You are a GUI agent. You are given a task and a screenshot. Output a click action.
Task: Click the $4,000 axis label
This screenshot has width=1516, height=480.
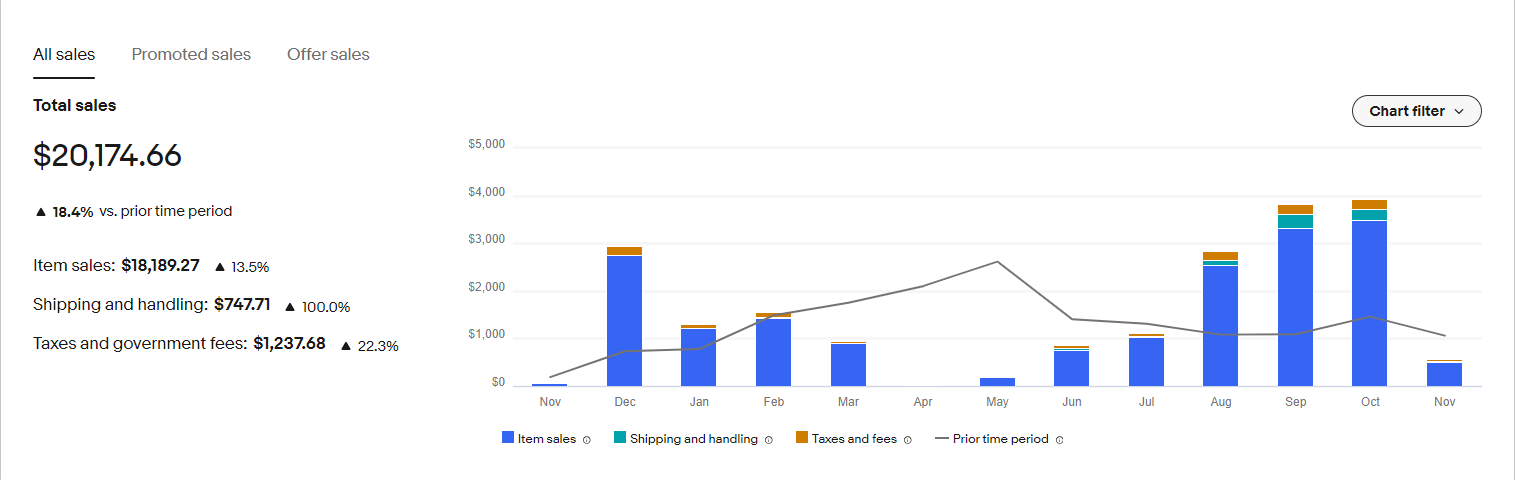(486, 192)
